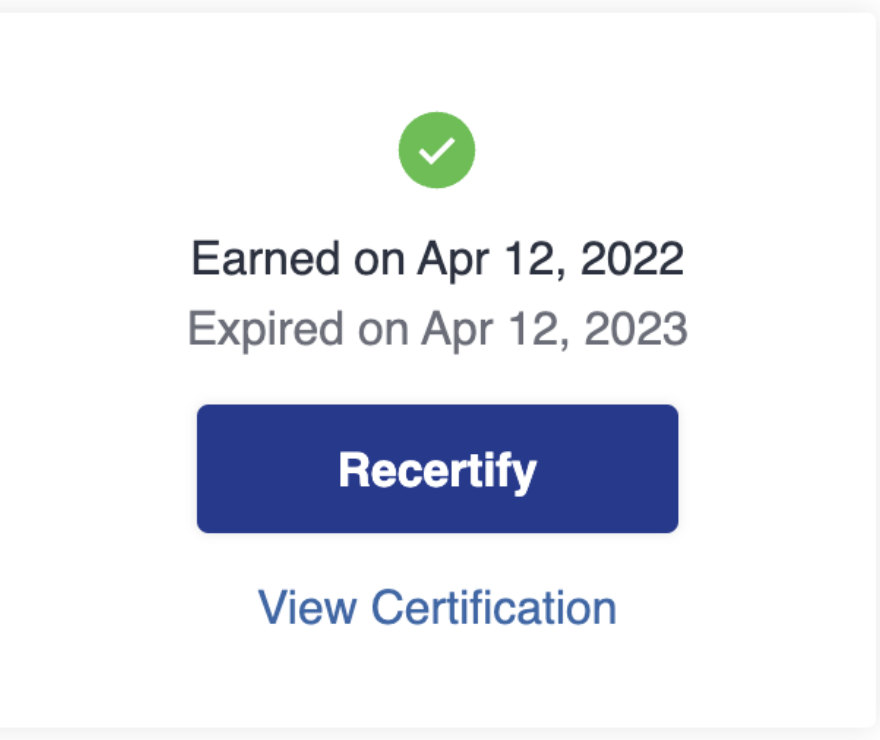Click the white checkmark inside the green circle

(x=437, y=151)
